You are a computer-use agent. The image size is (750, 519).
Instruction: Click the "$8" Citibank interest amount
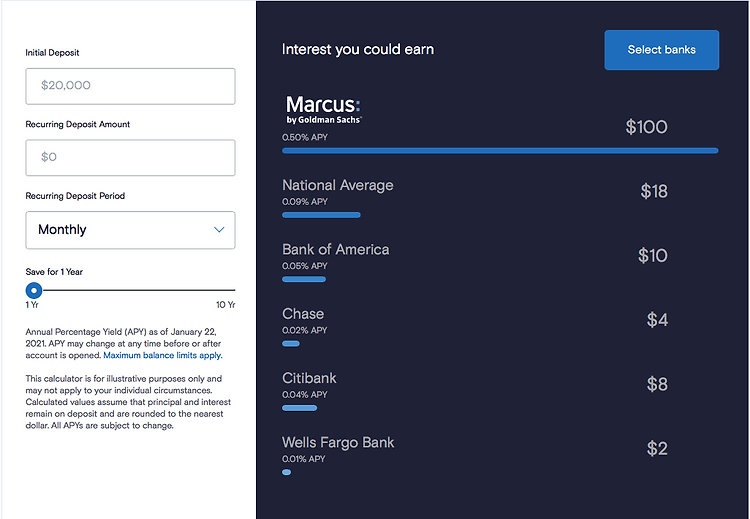click(x=657, y=384)
